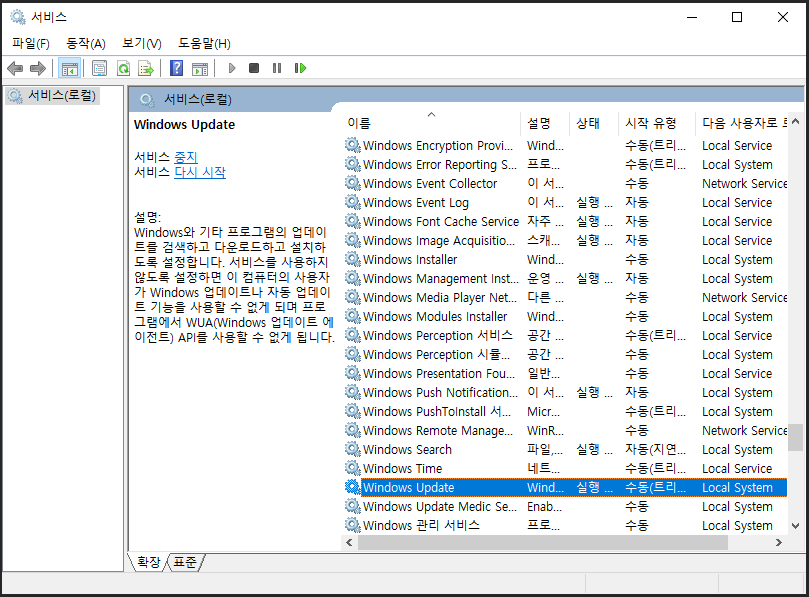Select Windows Presentation Foundation row
809x597 pixels.
(x=565, y=374)
